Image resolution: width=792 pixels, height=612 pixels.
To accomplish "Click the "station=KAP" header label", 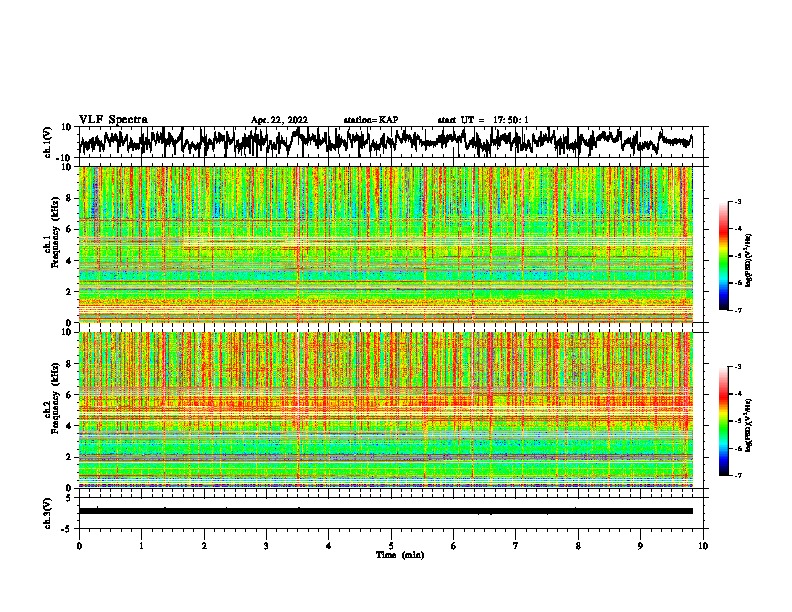I will (371, 120).
